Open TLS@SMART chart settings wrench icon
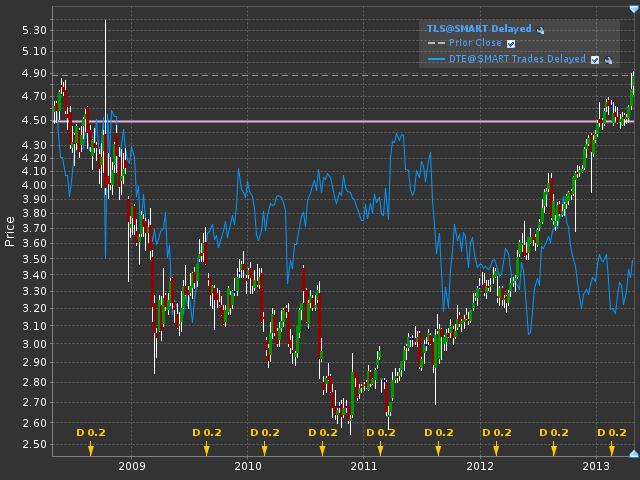The image size is (640, 480). 540,30
